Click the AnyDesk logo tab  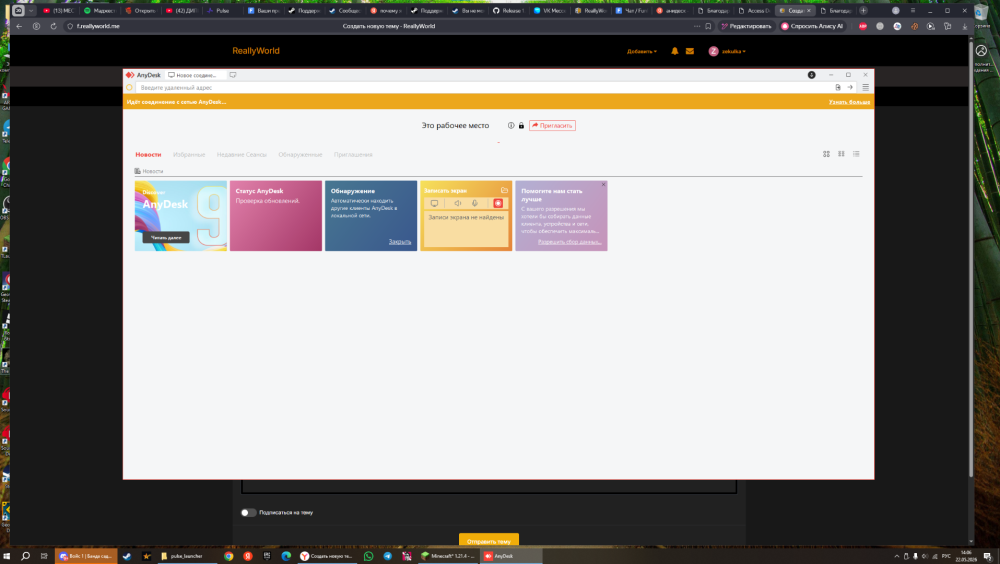tap(143, 75)
